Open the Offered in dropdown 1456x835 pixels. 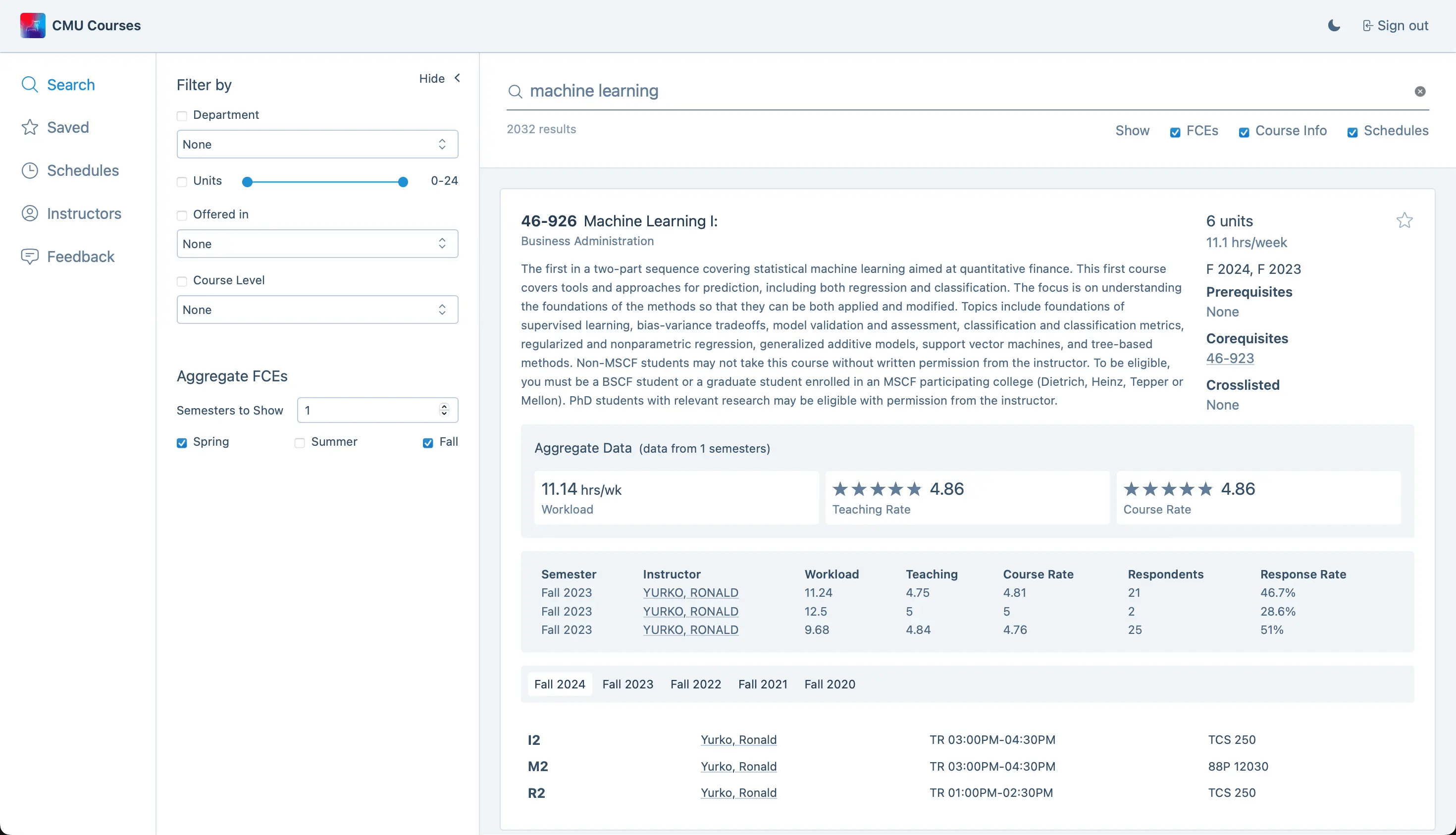point(317,244)
